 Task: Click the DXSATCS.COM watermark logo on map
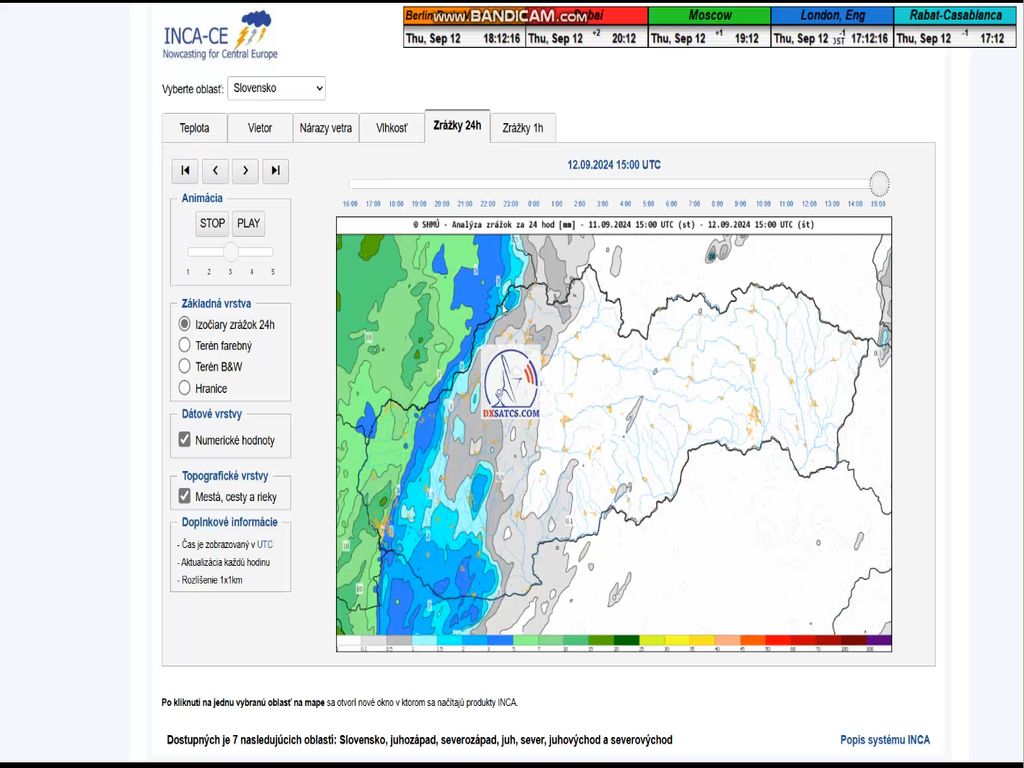tap(511, 385)
